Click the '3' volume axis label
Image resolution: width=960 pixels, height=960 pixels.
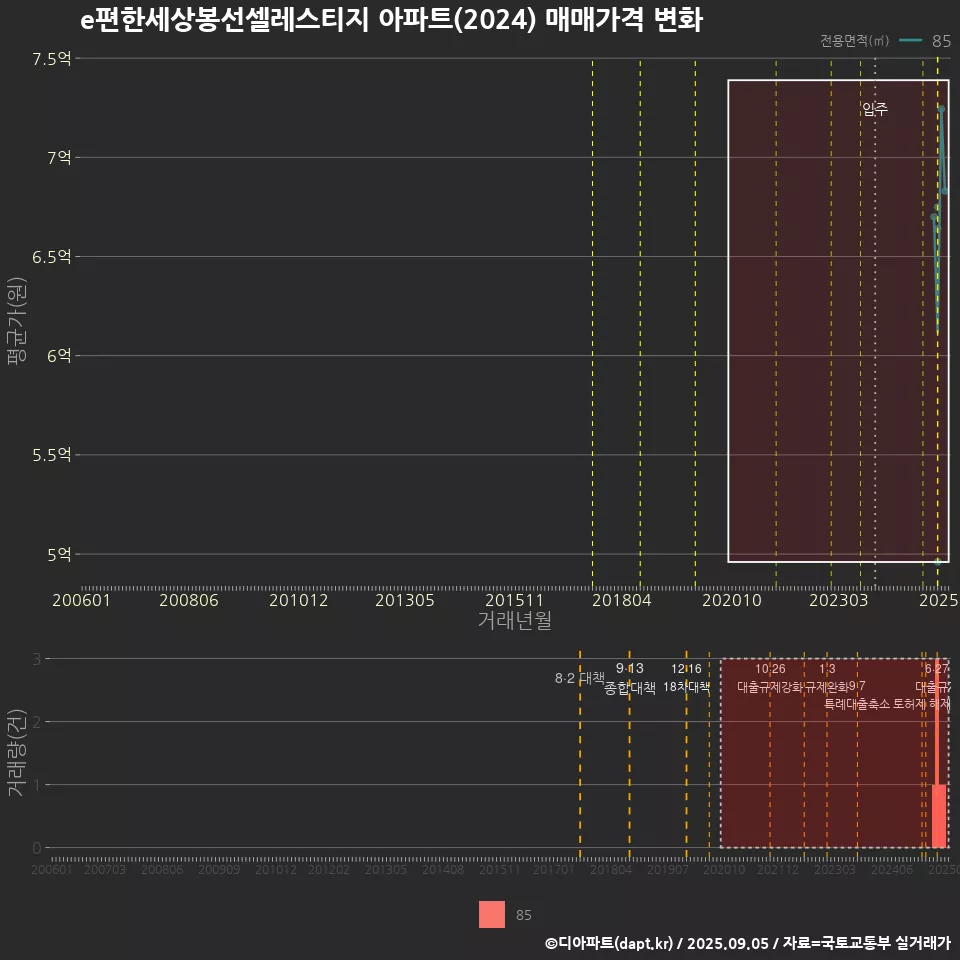(x=37, y=659)
